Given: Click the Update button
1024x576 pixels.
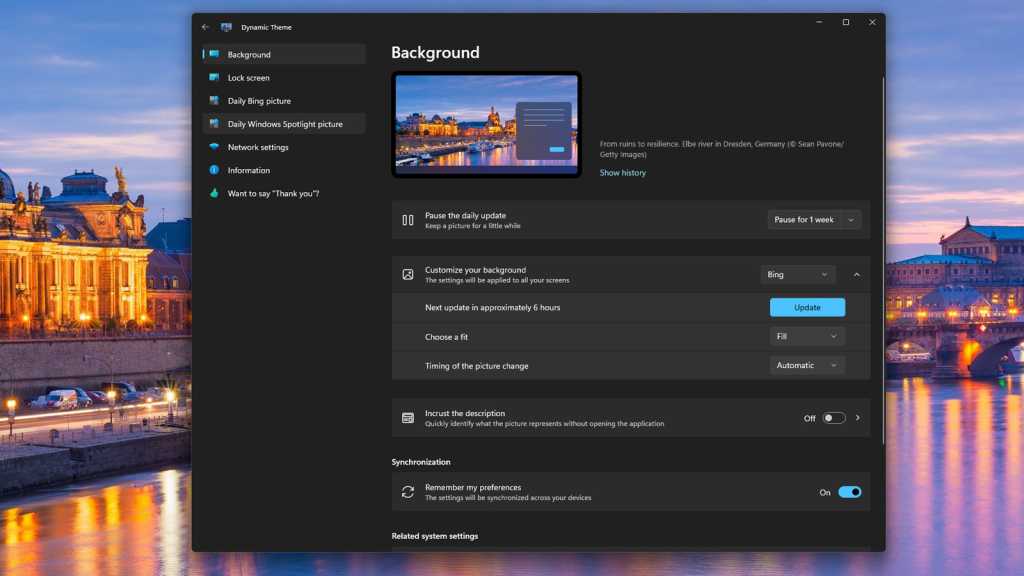Looking at the screenshot, I should [x=806, y=307].
